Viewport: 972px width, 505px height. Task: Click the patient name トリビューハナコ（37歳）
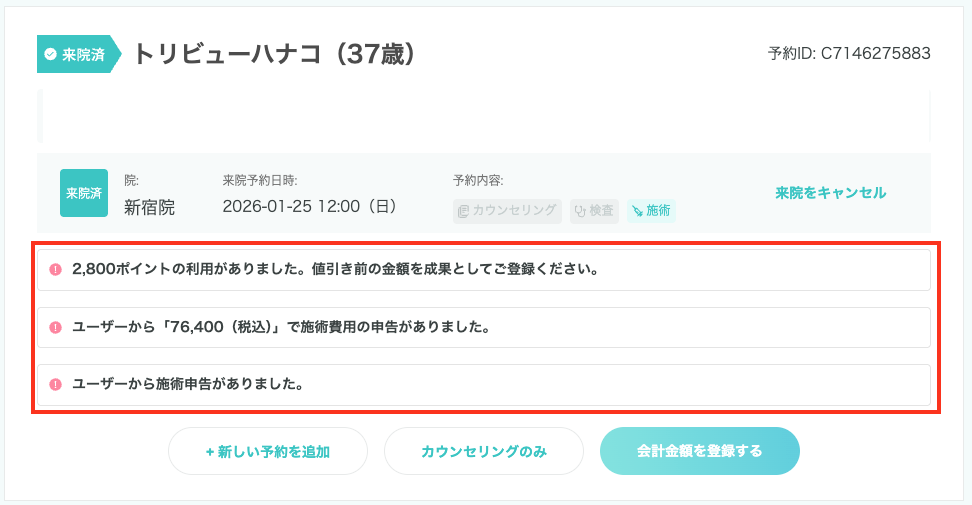[x=274, y=54]
